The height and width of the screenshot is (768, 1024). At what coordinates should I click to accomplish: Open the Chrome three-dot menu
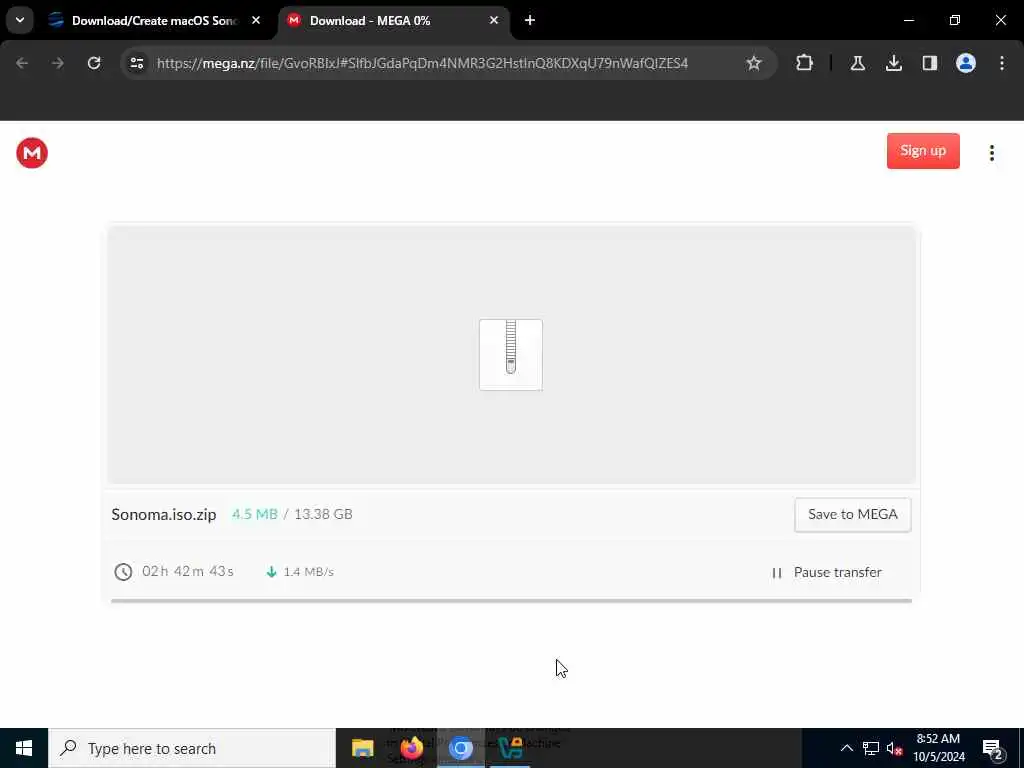coord(1002,63)
